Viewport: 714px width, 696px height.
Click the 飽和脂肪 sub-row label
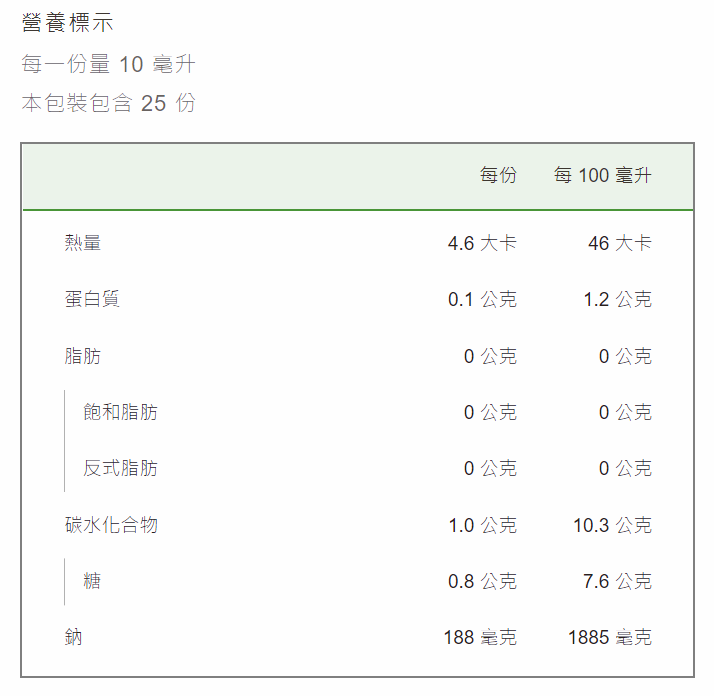[x=120, y=412]
